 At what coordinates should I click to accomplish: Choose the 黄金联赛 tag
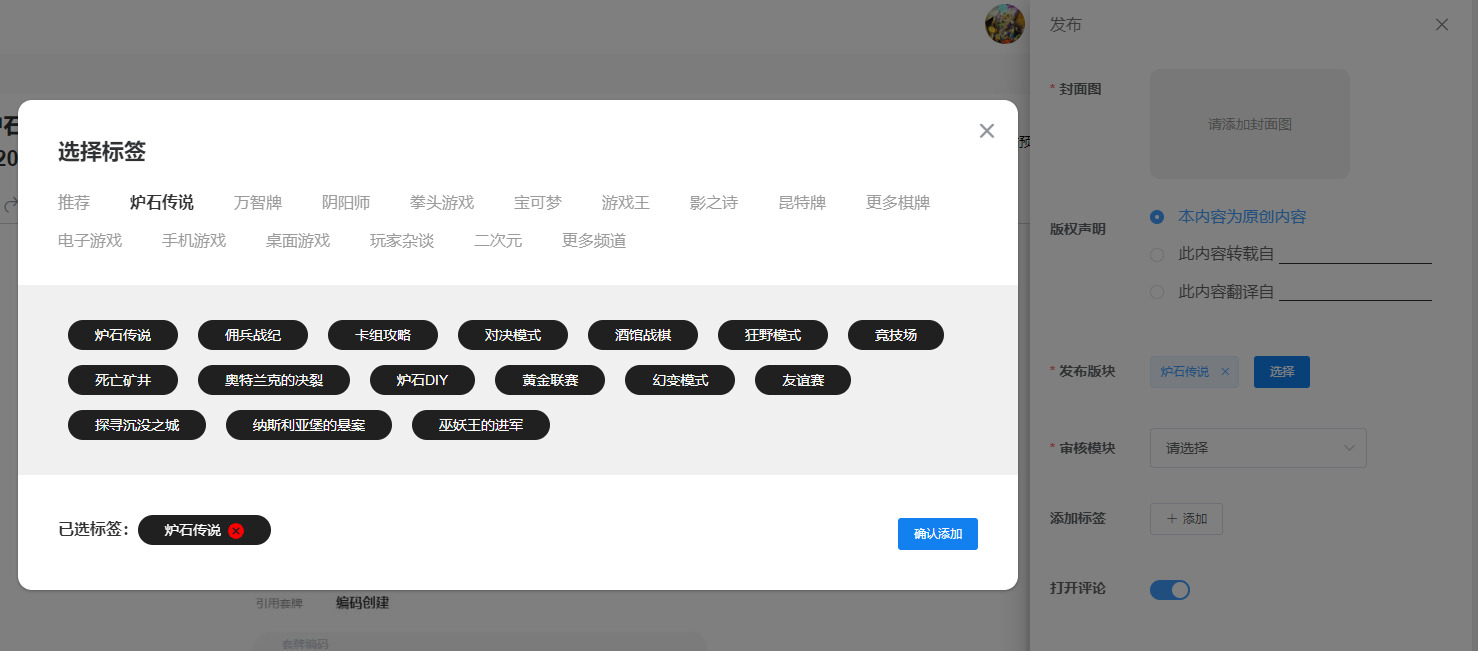pos(550,380)
